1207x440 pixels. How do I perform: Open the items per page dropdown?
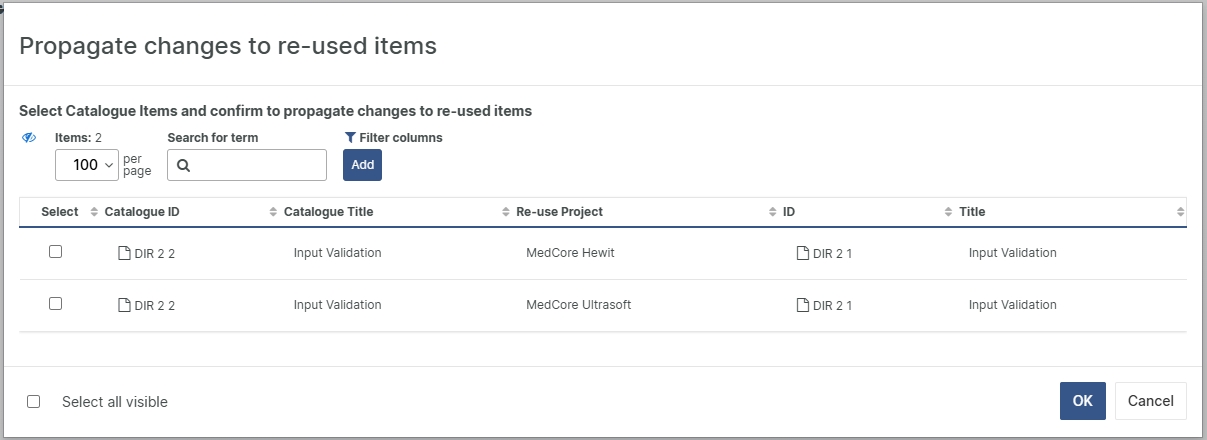click(x=87, y=165)
